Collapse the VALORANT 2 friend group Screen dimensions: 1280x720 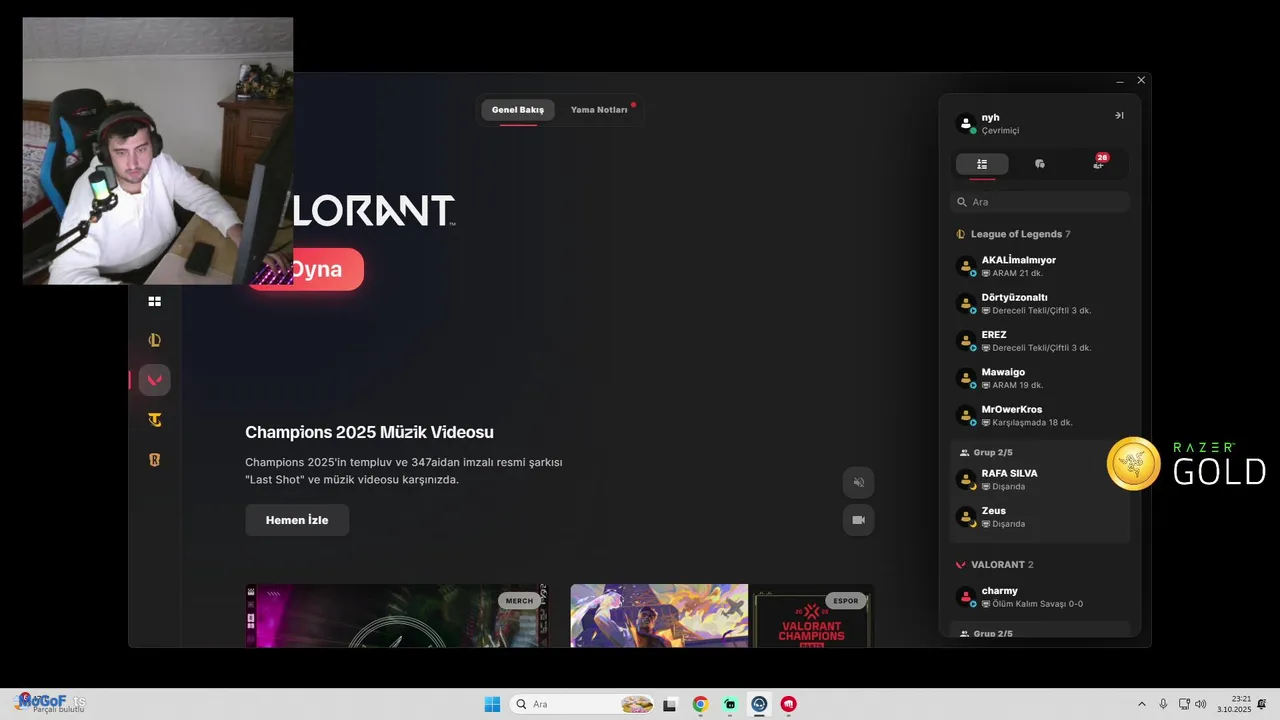pyautogui.click(x=994, y=564)
